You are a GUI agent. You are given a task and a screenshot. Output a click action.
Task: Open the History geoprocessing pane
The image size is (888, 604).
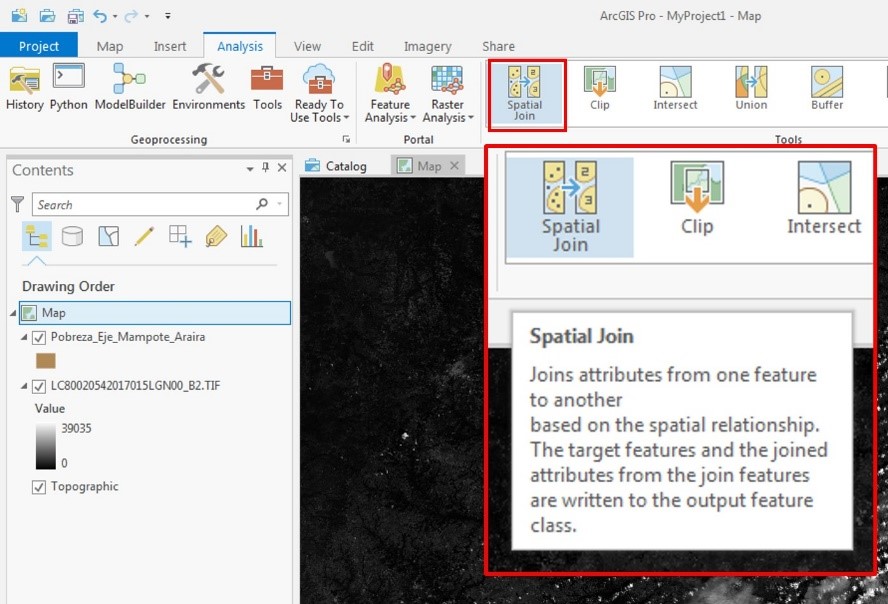24,87
